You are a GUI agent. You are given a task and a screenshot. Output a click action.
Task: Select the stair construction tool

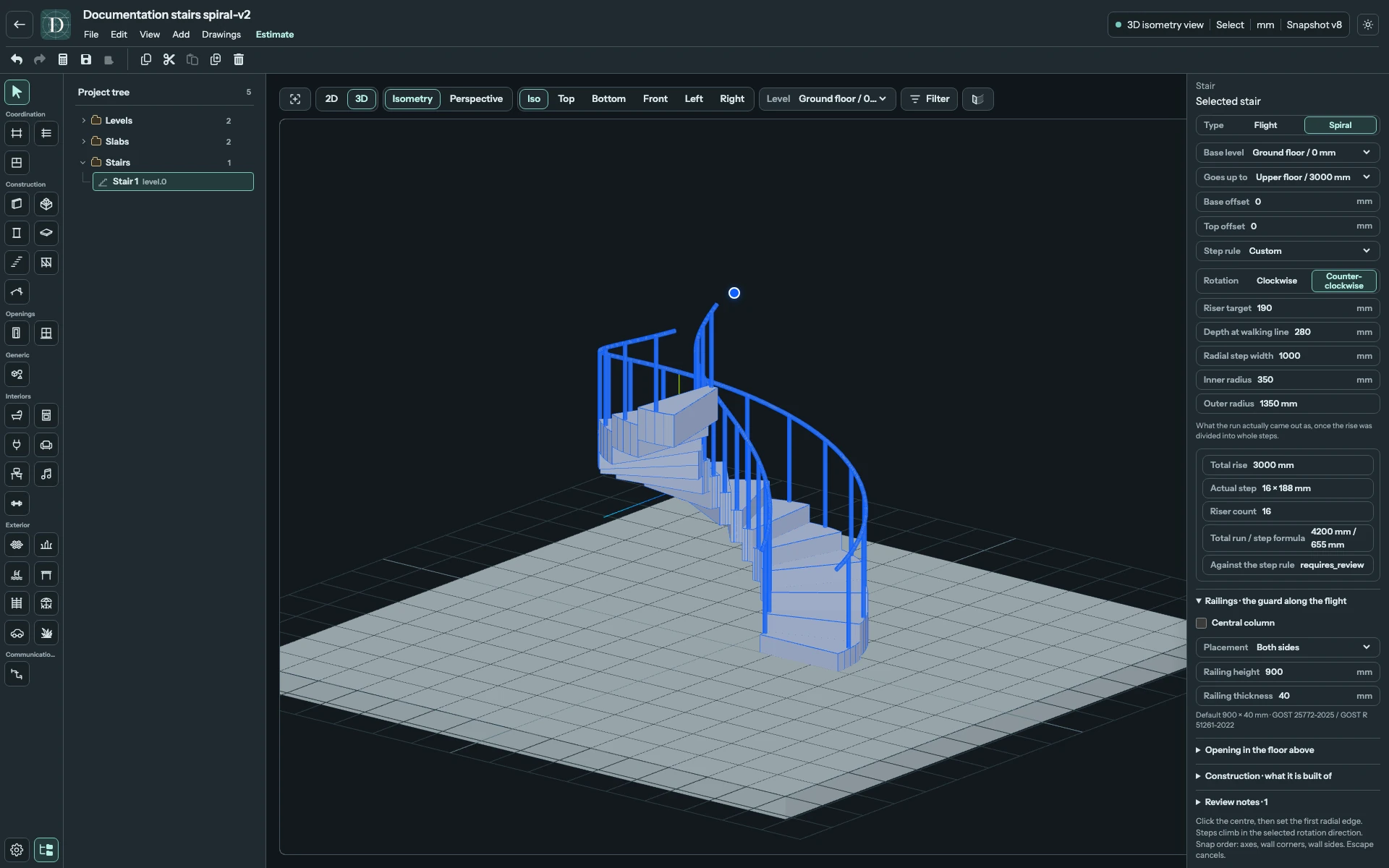(x=17, y=263)
